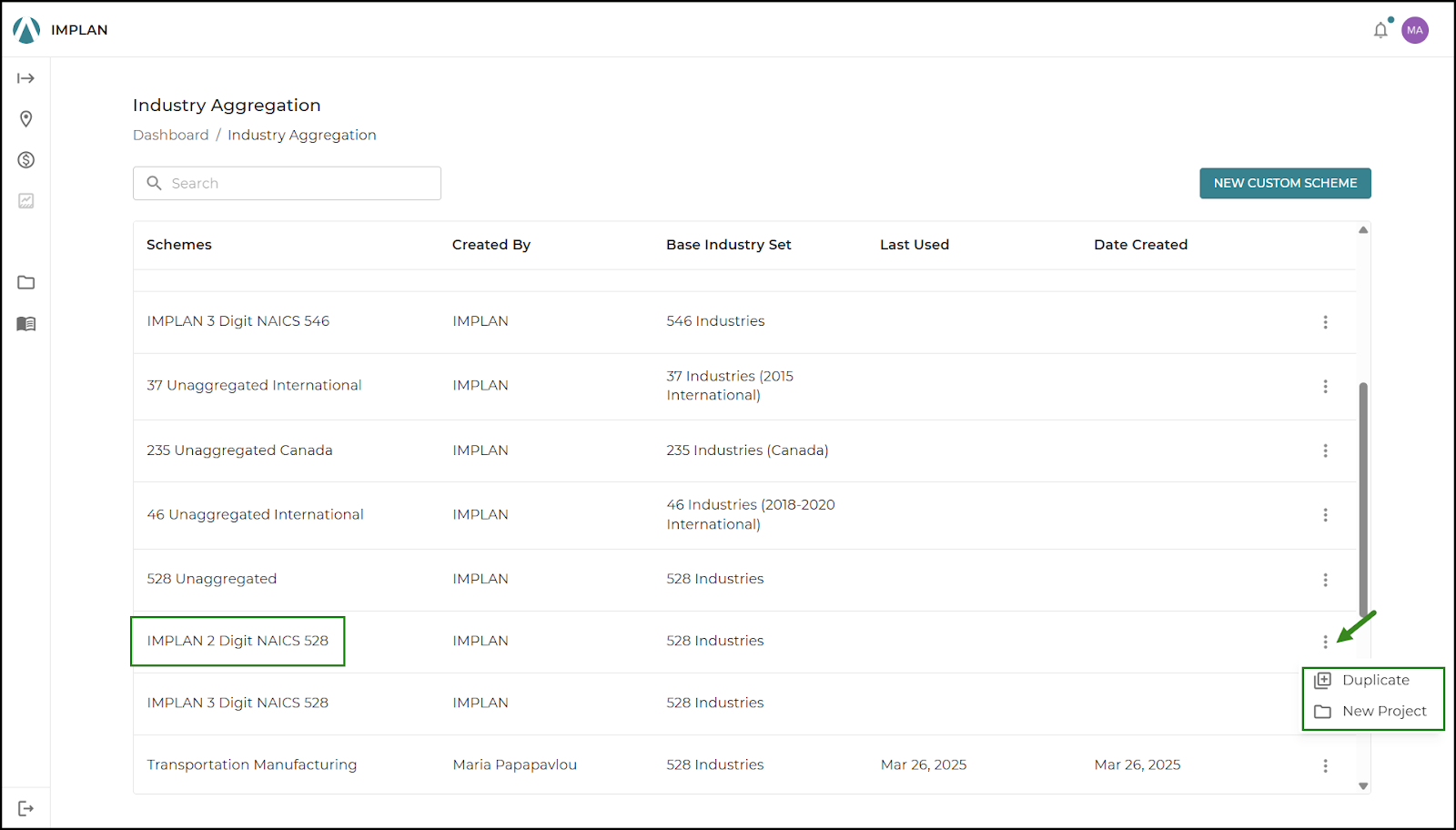Choose New Project from the context menu
This screenshot has width=1456, height=830.
[1373, 711]
